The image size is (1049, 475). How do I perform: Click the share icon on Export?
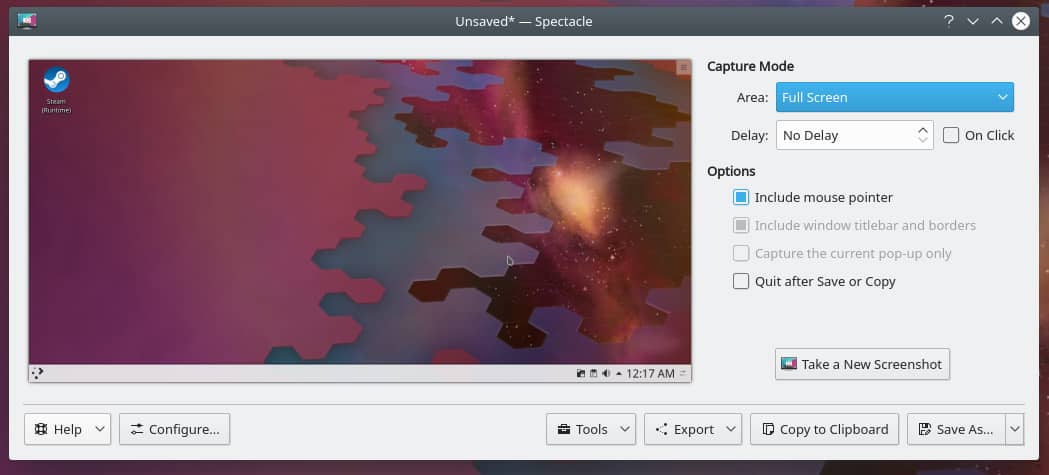click(x=662, y=430)
